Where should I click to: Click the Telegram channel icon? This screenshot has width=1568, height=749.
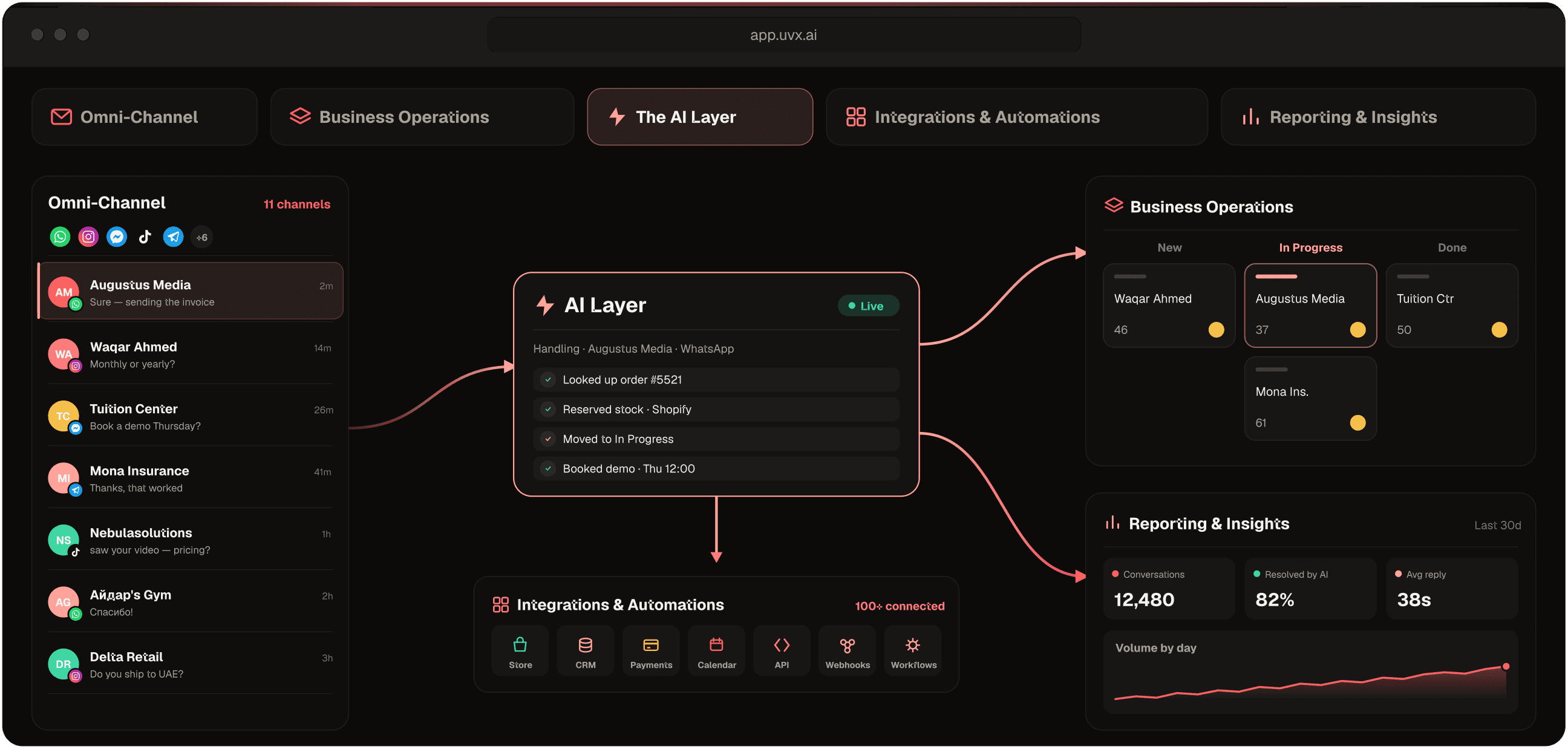174,237
